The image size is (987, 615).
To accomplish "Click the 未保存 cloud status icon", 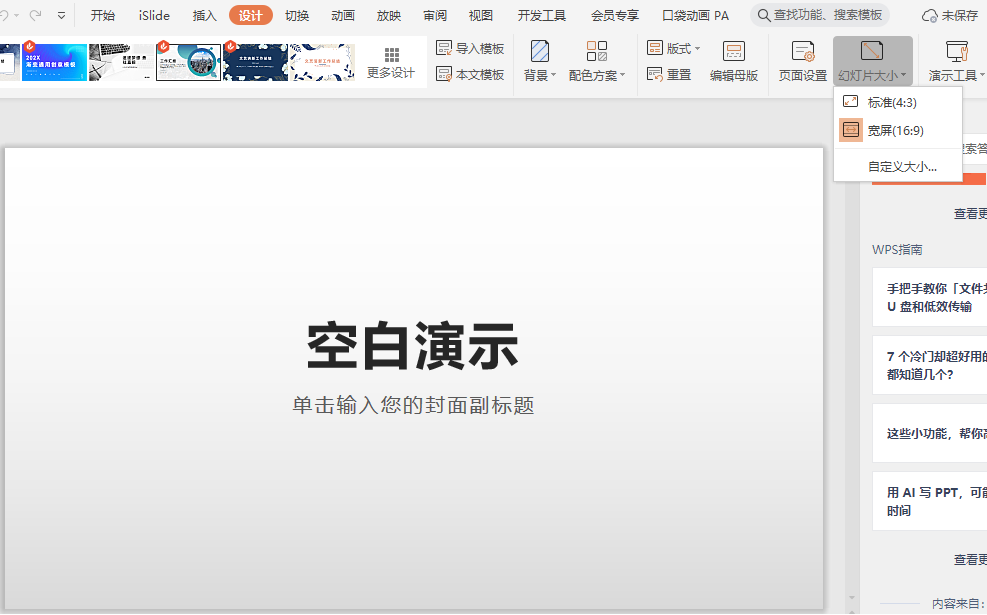I will [929, 16].
